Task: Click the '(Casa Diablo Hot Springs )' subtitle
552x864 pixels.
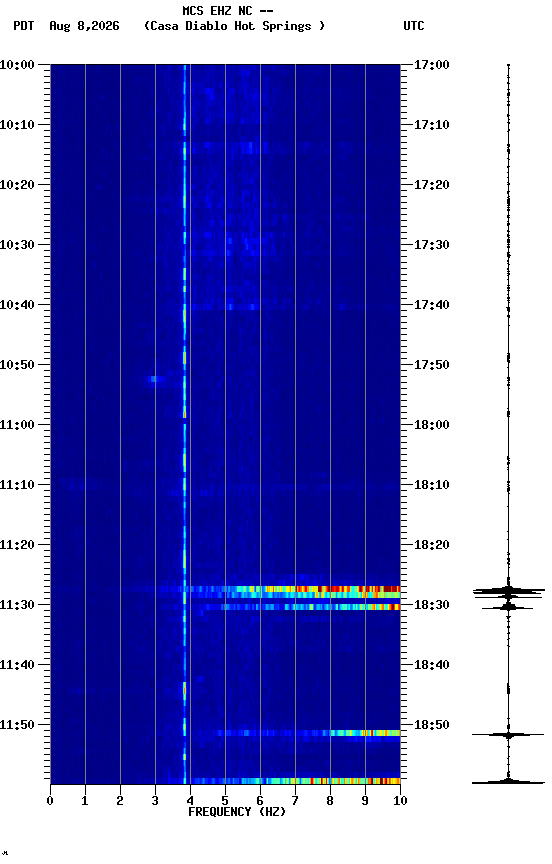Action: 235,26
